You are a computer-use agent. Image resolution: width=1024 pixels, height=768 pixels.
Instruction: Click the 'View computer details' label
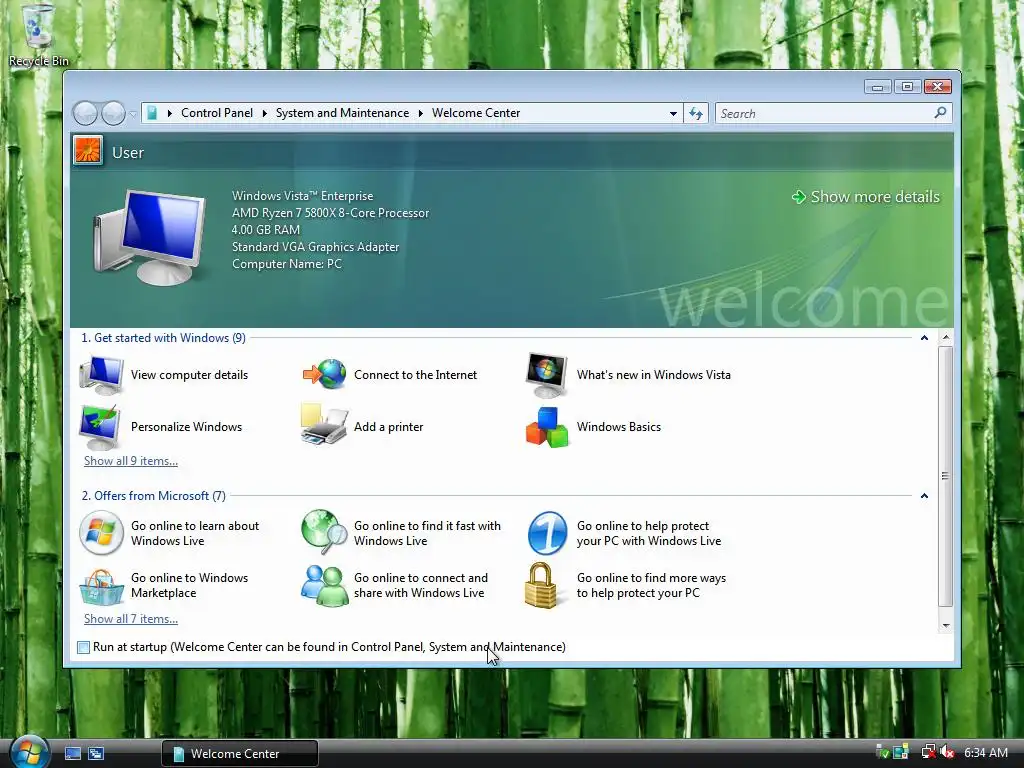[x=189, y=375]
